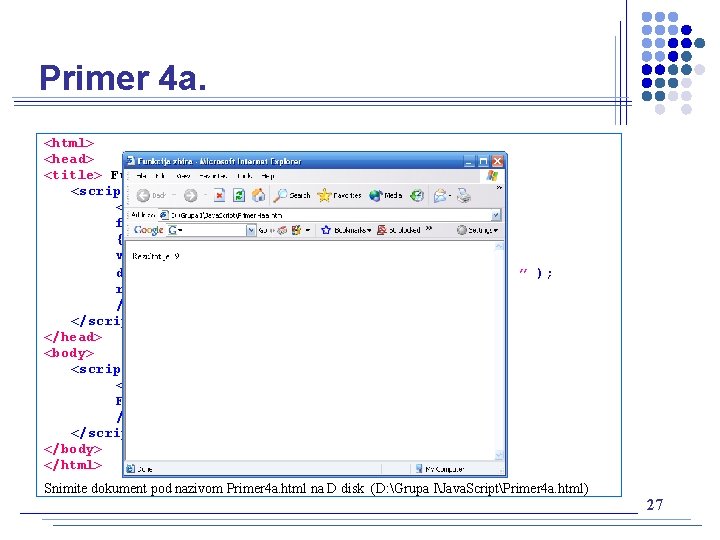
Task: Click the Windows flag logo in IE
Action: click(x=492, y=175)
